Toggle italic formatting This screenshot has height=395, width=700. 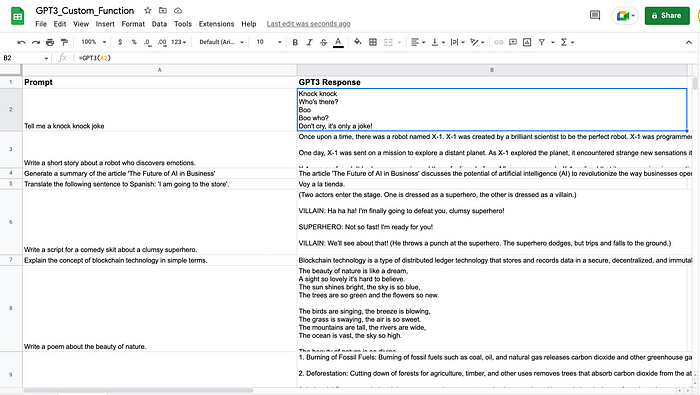pyautogui.click(x=309, y=42)
